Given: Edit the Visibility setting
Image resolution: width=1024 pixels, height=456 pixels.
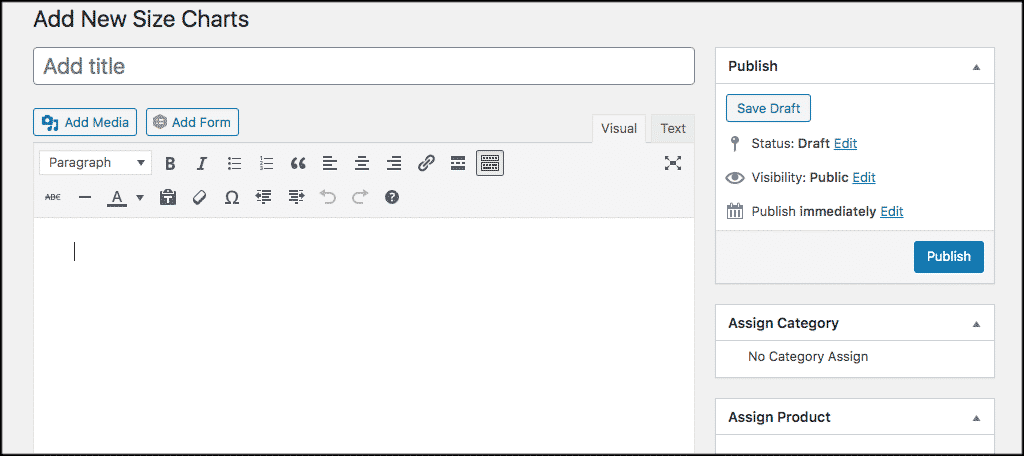Looking at the screenshot, I should 863,177.
